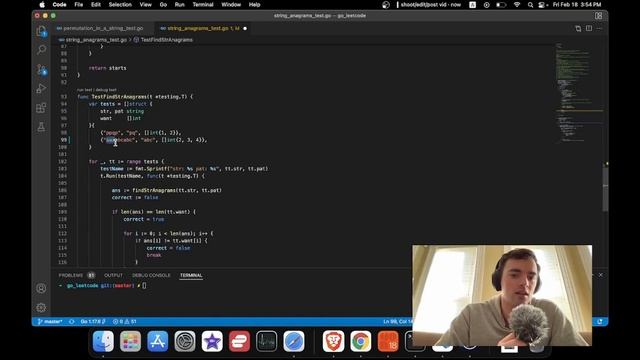
Task: Select the TERMINAL panel tab
Action: click(191, 276)
